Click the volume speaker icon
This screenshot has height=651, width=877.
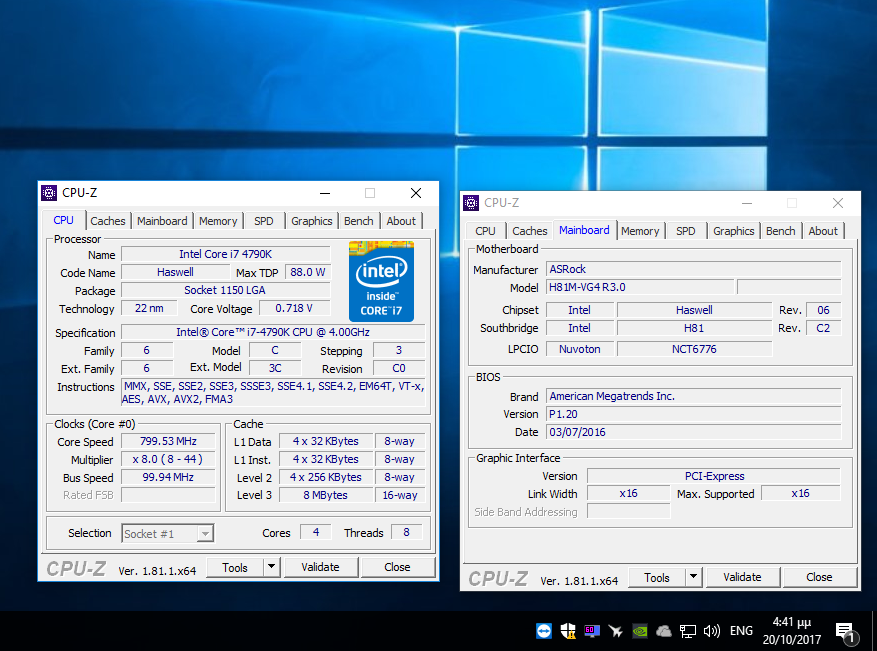(x=711, y=631)
